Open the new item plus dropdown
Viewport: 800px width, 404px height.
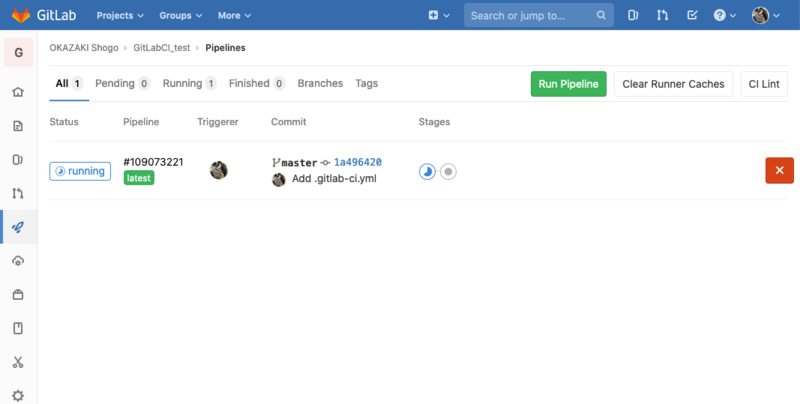coord(439,15)
